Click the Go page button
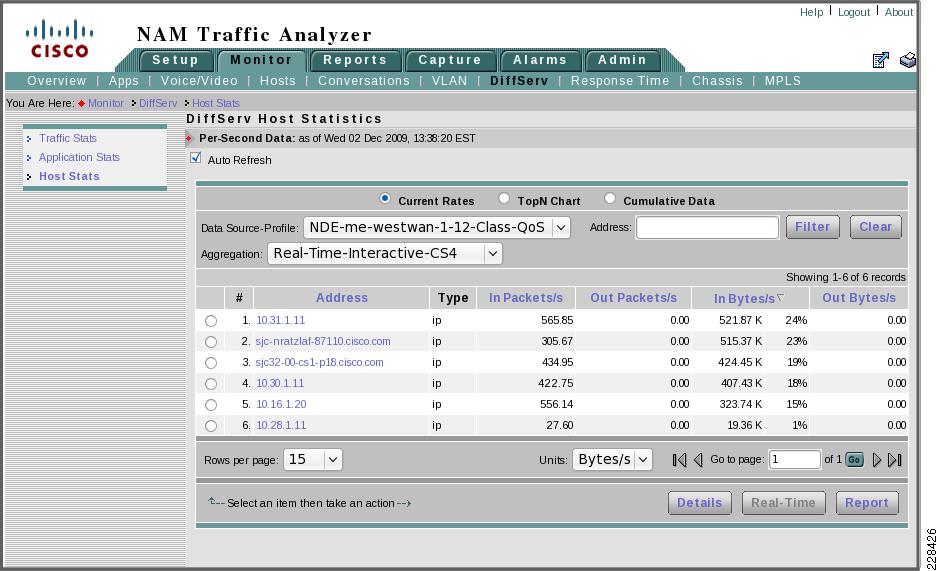This screenshot has width=937, height=571. tap(855, 459)
